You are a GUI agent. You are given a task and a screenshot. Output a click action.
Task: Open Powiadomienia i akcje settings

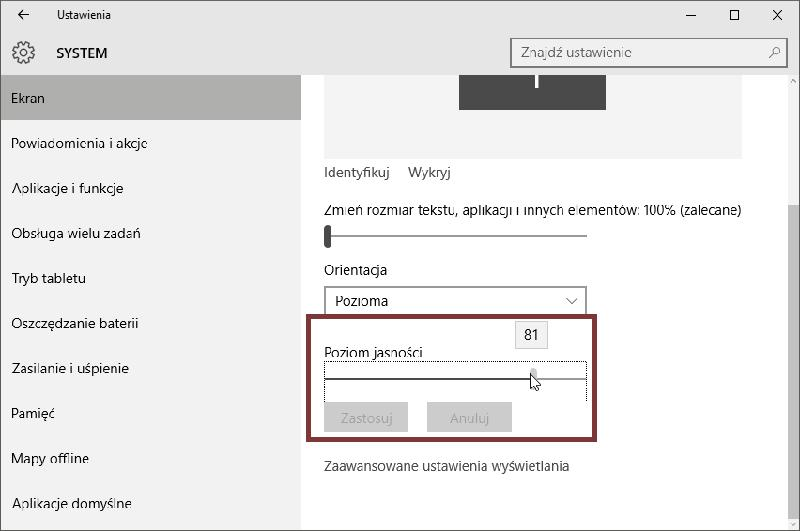pos(151,143)
